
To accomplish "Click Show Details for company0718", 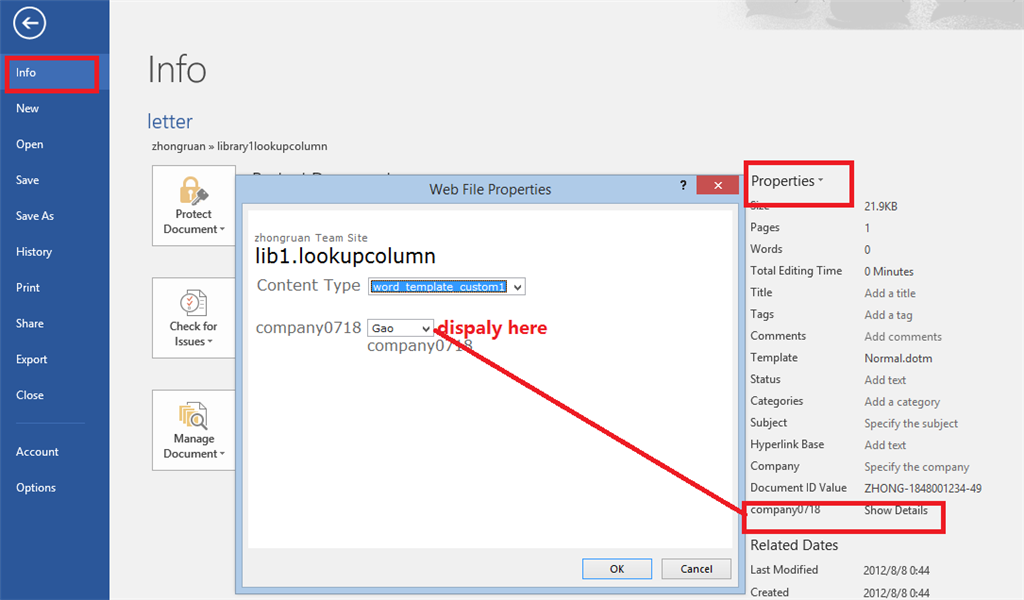I will [x=896, y=511].
